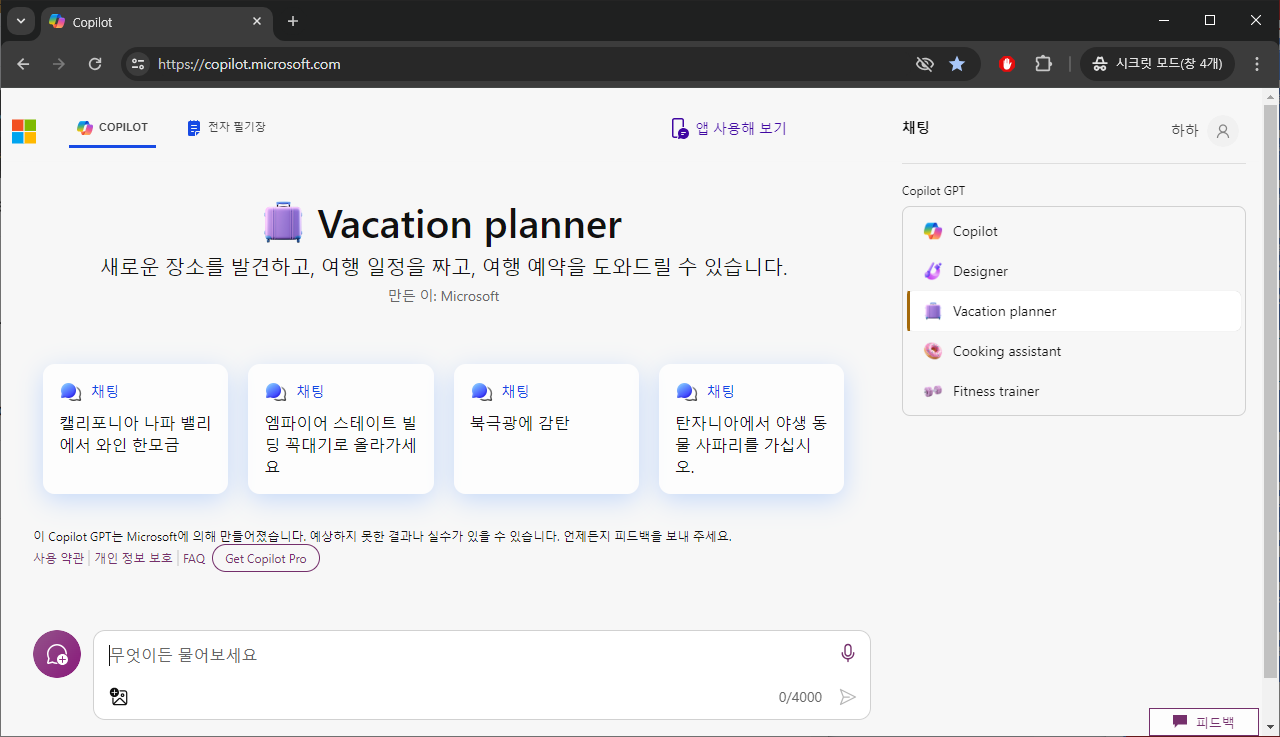Screen dimensions: 1280x737
Task: Open the tab search dropdown arrow
Action: (20, 21)
